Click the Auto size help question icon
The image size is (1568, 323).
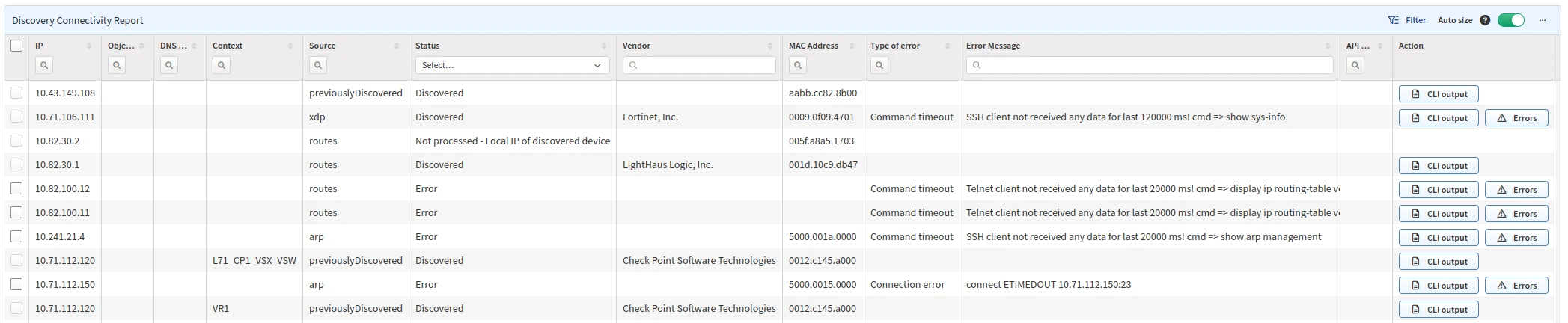tap(1485, 21)
